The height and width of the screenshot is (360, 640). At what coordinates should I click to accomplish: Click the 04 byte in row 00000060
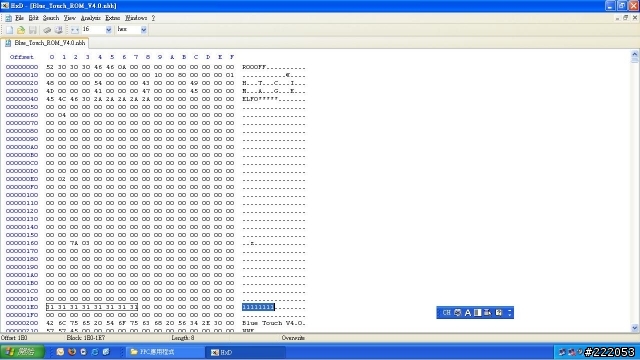click(x=62, y=115)
